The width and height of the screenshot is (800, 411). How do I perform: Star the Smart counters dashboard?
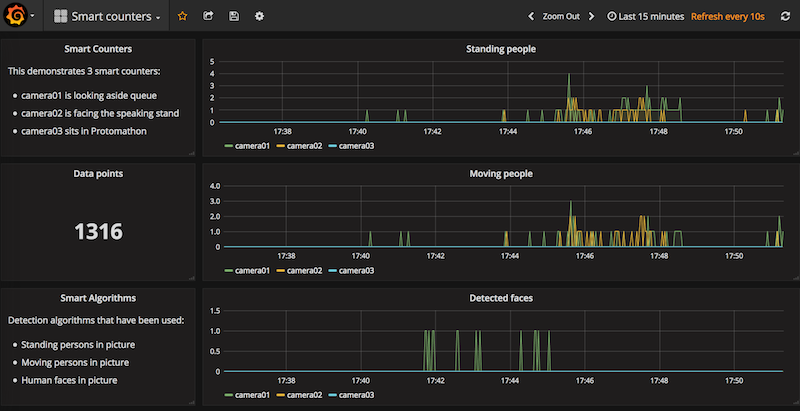(x=182, y=16)
